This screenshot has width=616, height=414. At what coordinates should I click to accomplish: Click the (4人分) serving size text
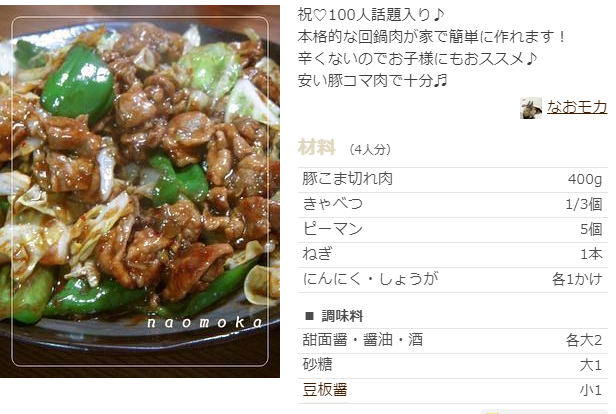[370, 149]
